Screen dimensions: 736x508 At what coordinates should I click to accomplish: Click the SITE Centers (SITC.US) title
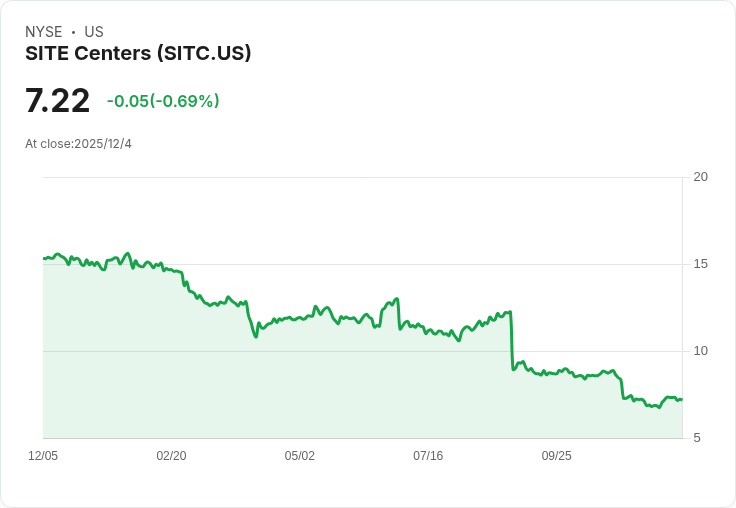138,53
